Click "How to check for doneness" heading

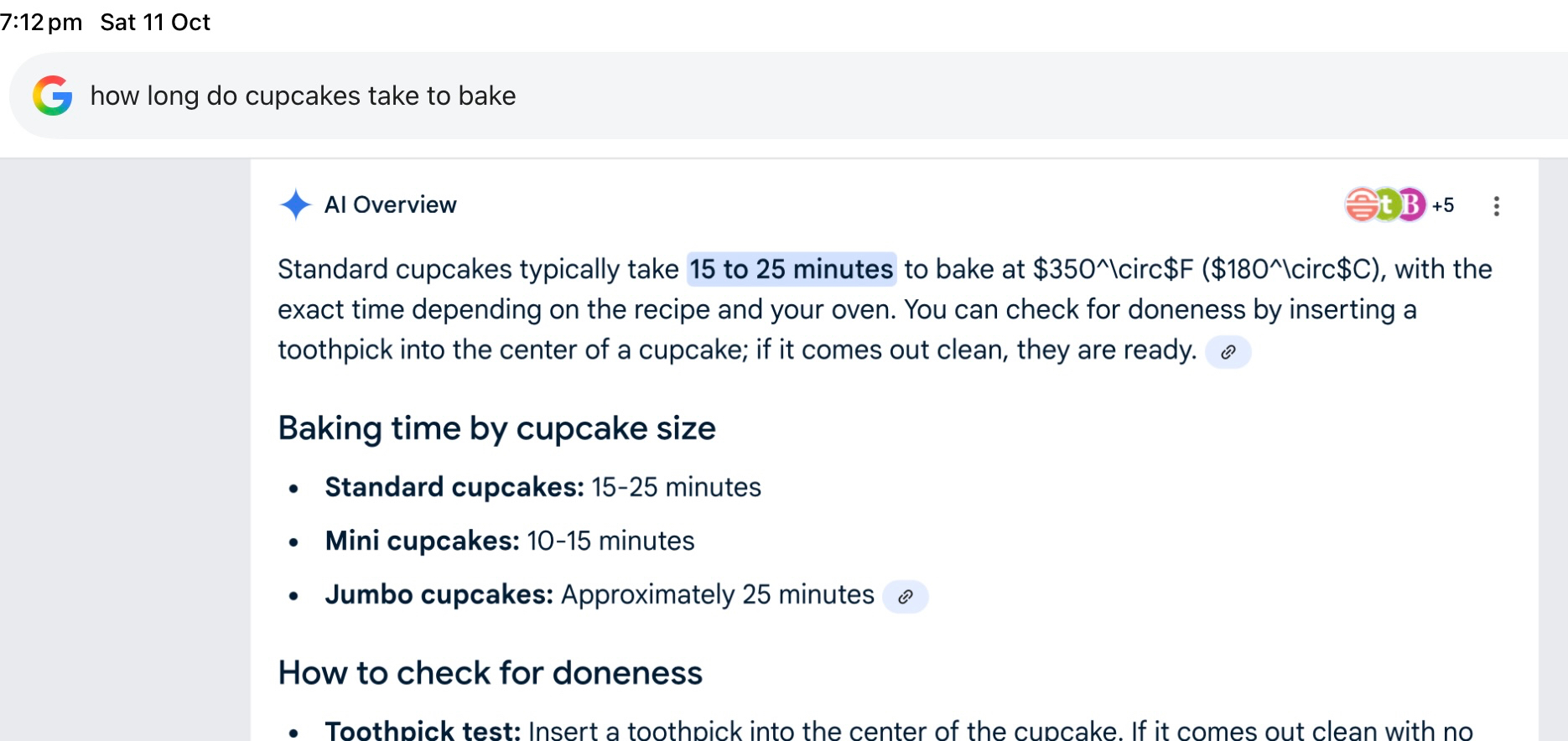pos(490,673)
